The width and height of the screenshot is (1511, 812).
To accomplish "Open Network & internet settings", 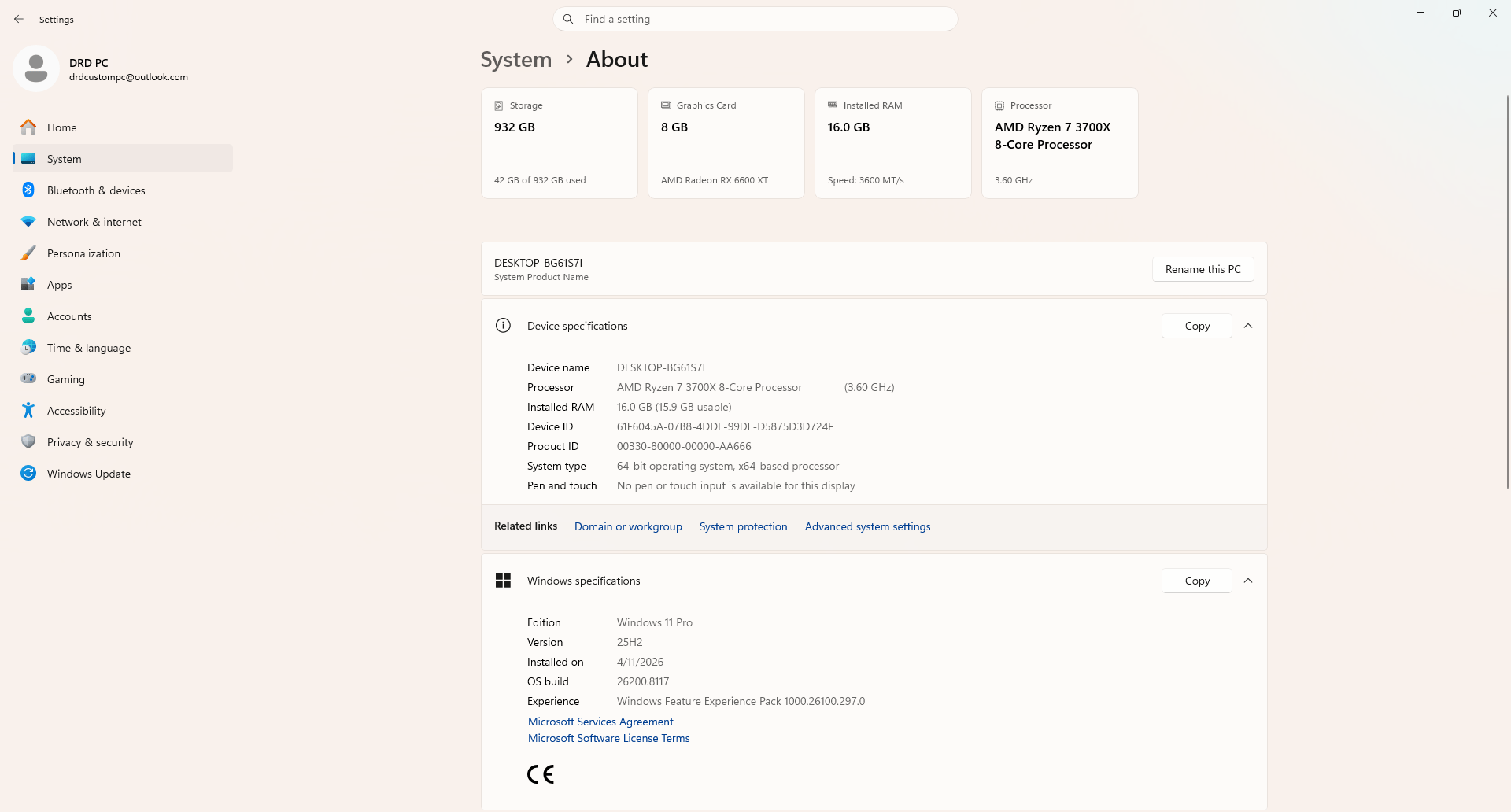I will point(123,221).
